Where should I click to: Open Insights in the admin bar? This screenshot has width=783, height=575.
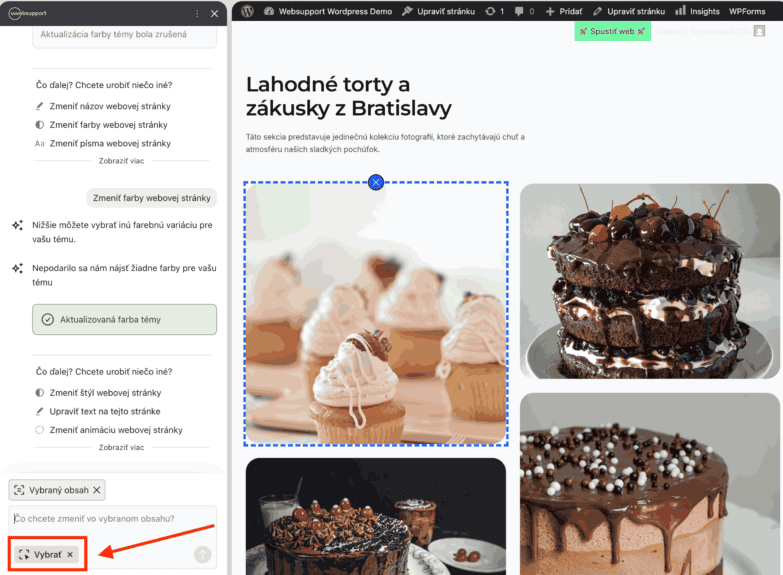(x=697, y=11)
